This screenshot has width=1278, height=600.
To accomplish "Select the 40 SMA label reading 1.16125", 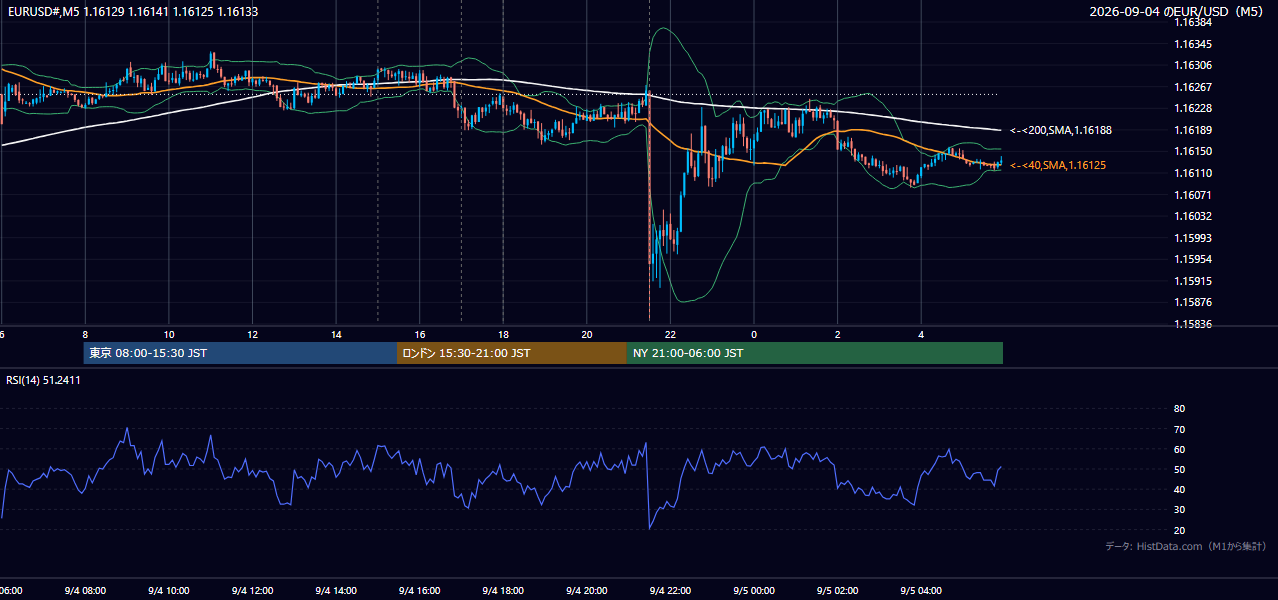I will [1058, 165].
